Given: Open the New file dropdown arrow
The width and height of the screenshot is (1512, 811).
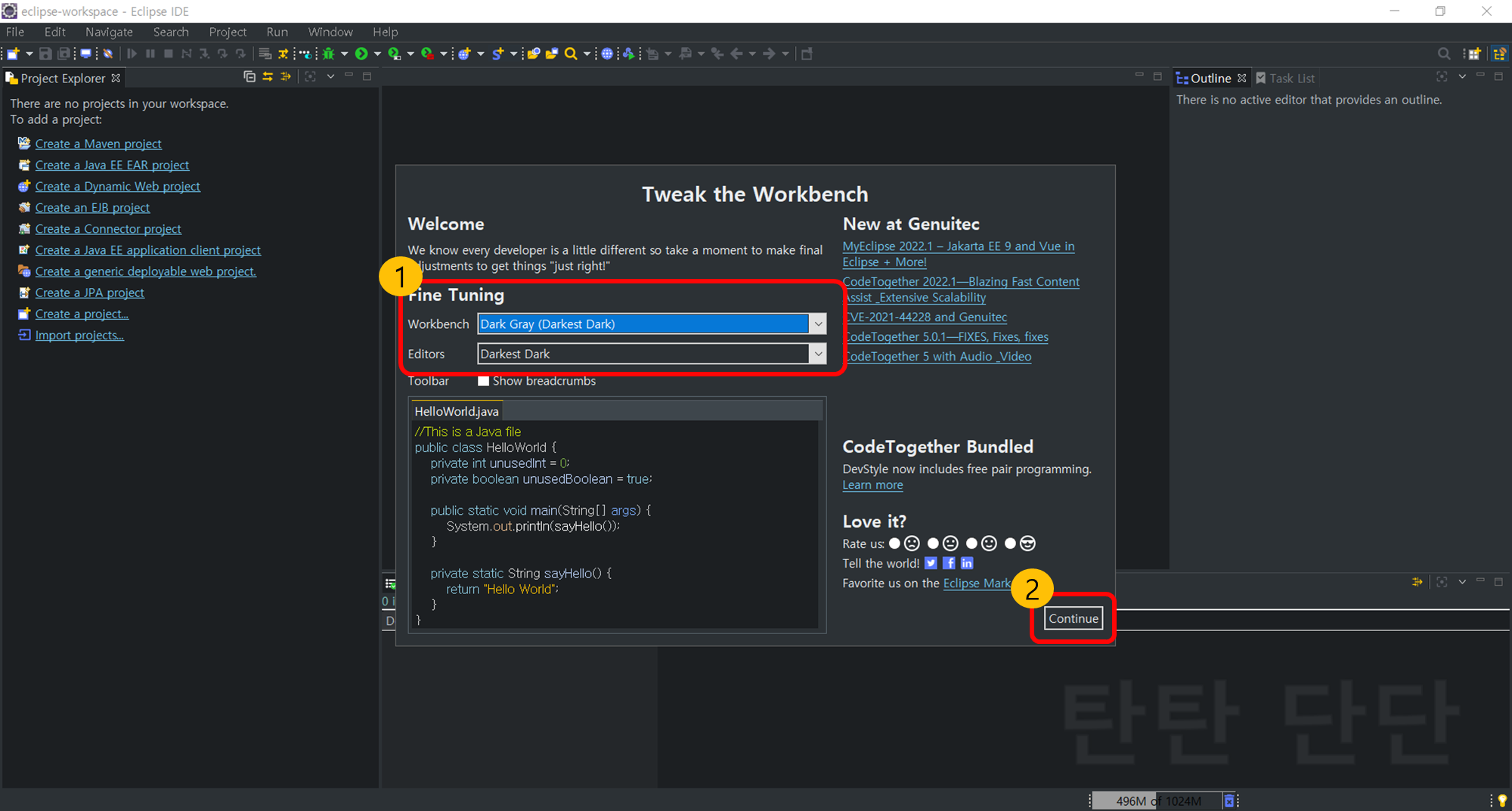Looking at the screenshot, I should point(29,54).
